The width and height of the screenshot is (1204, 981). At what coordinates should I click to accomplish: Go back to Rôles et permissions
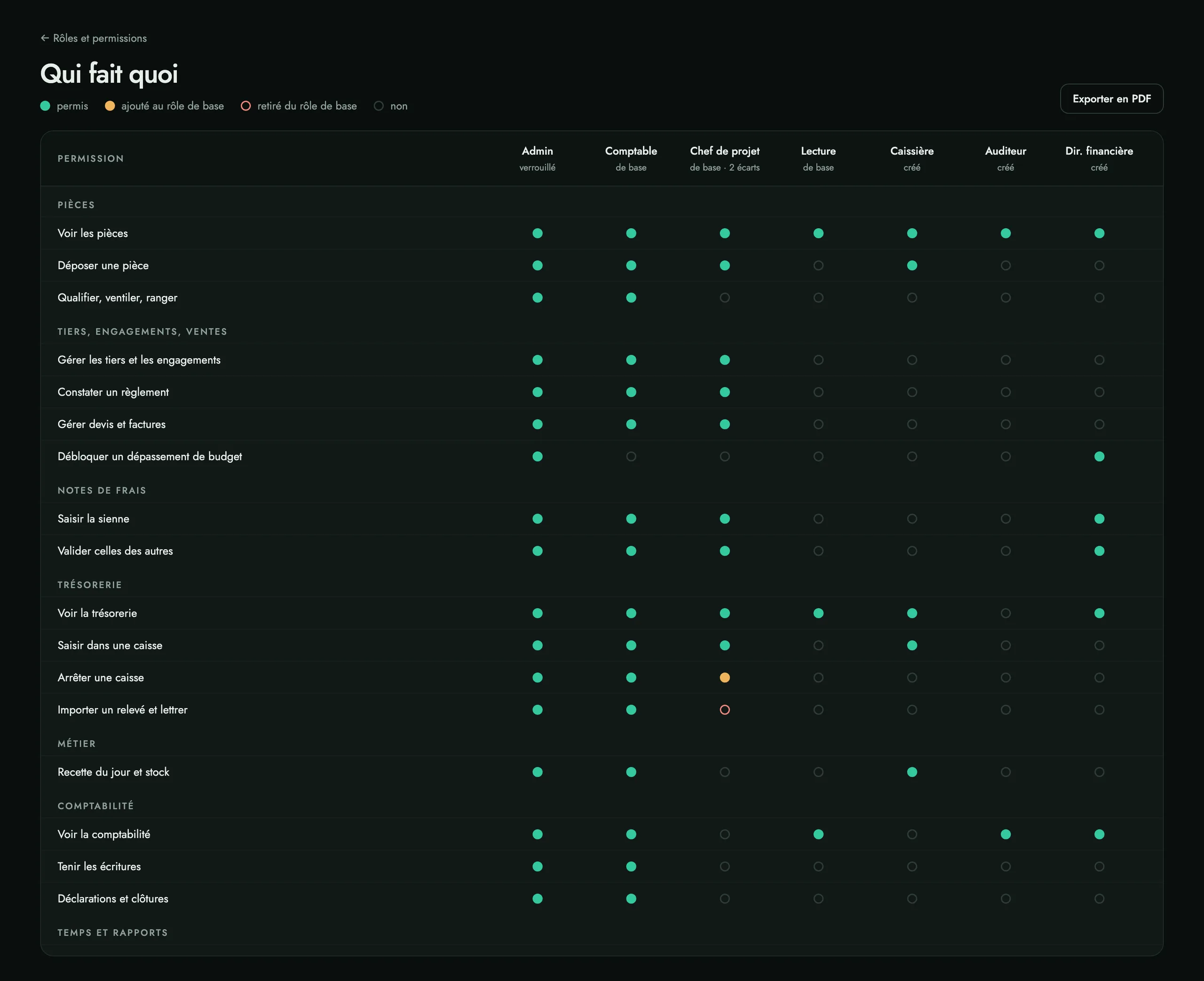tap(94, 38)
